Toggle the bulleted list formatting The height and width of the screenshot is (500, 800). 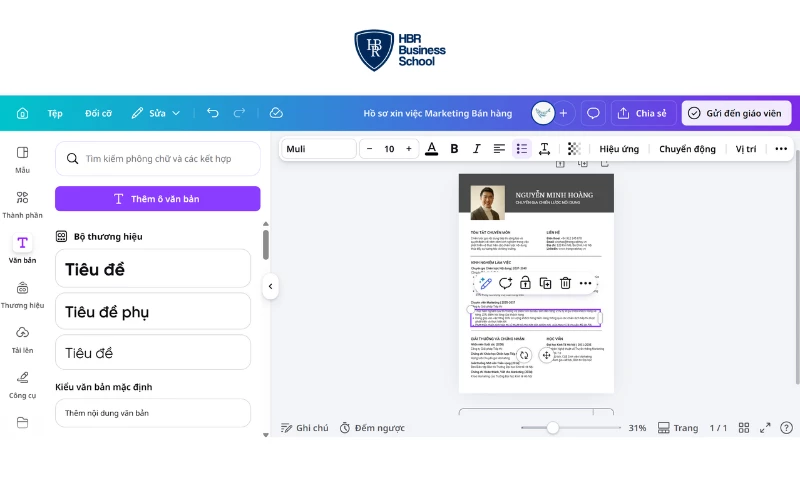coord(521,149)
